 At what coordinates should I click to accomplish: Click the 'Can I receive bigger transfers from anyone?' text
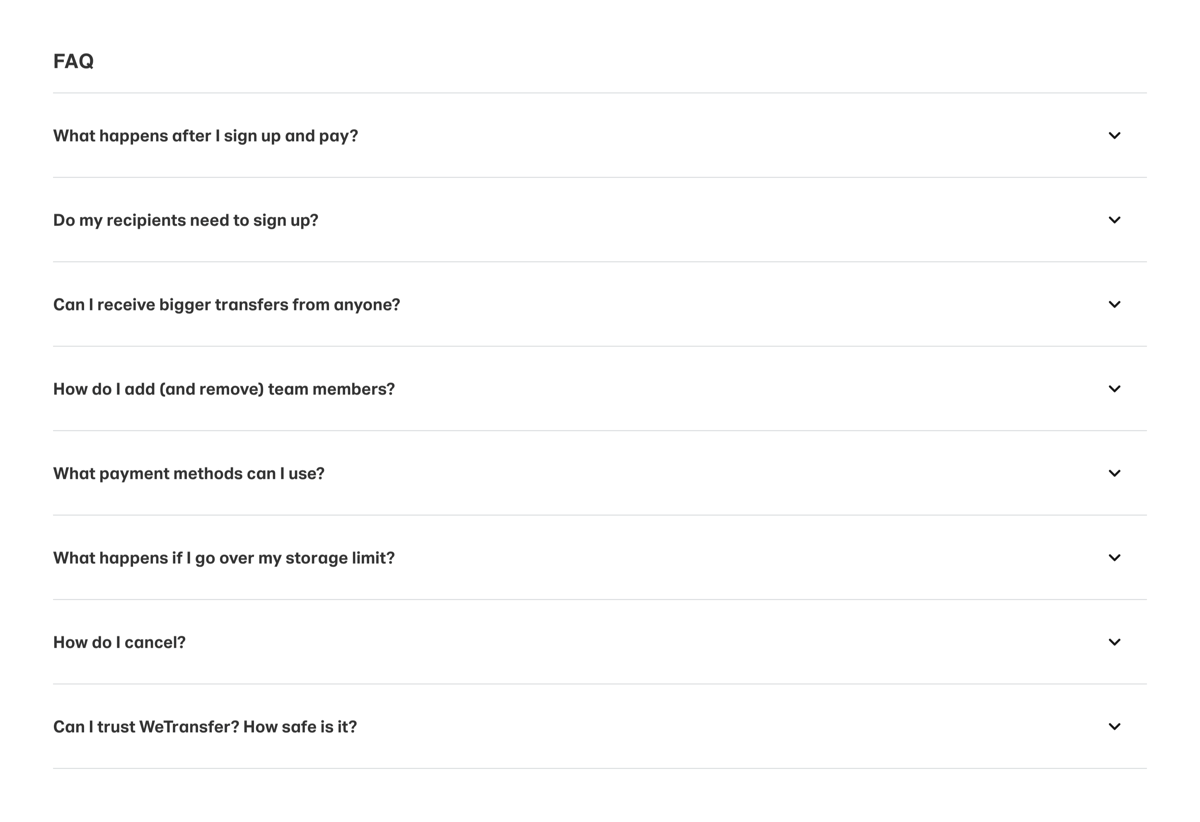(x=226, y=304)
